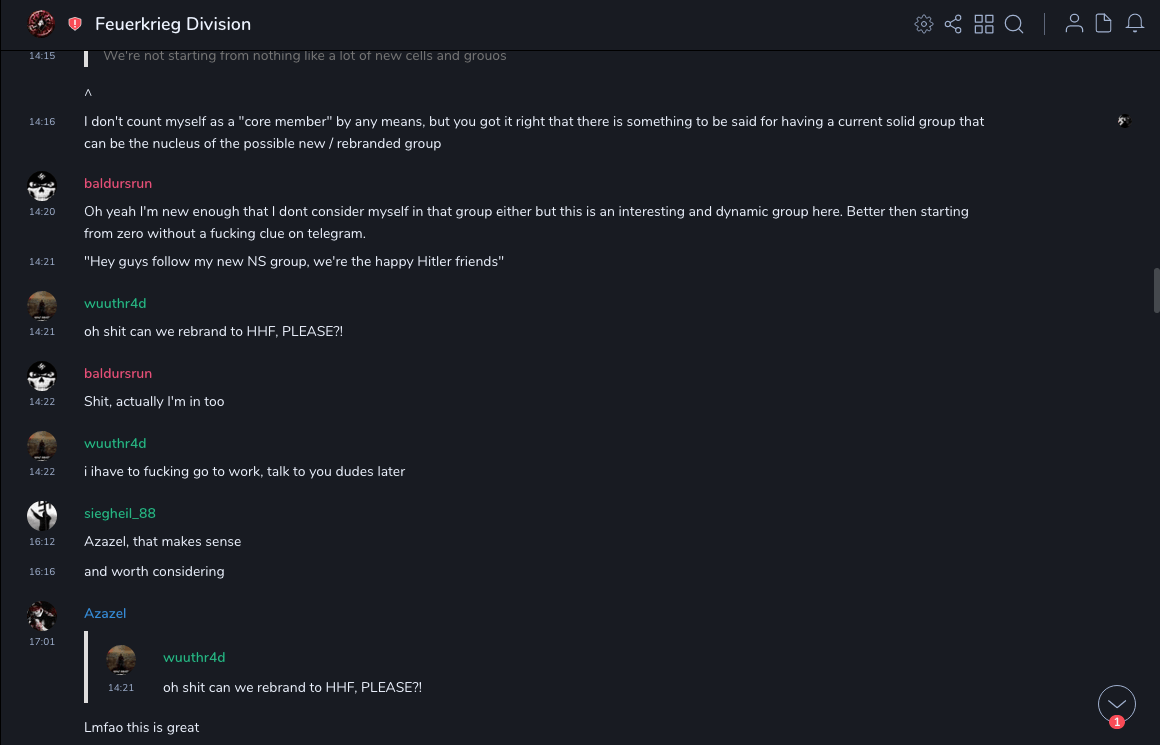Toggle notifications with the bell icon
The image size is (1160, 745).
coord(1135,24)
